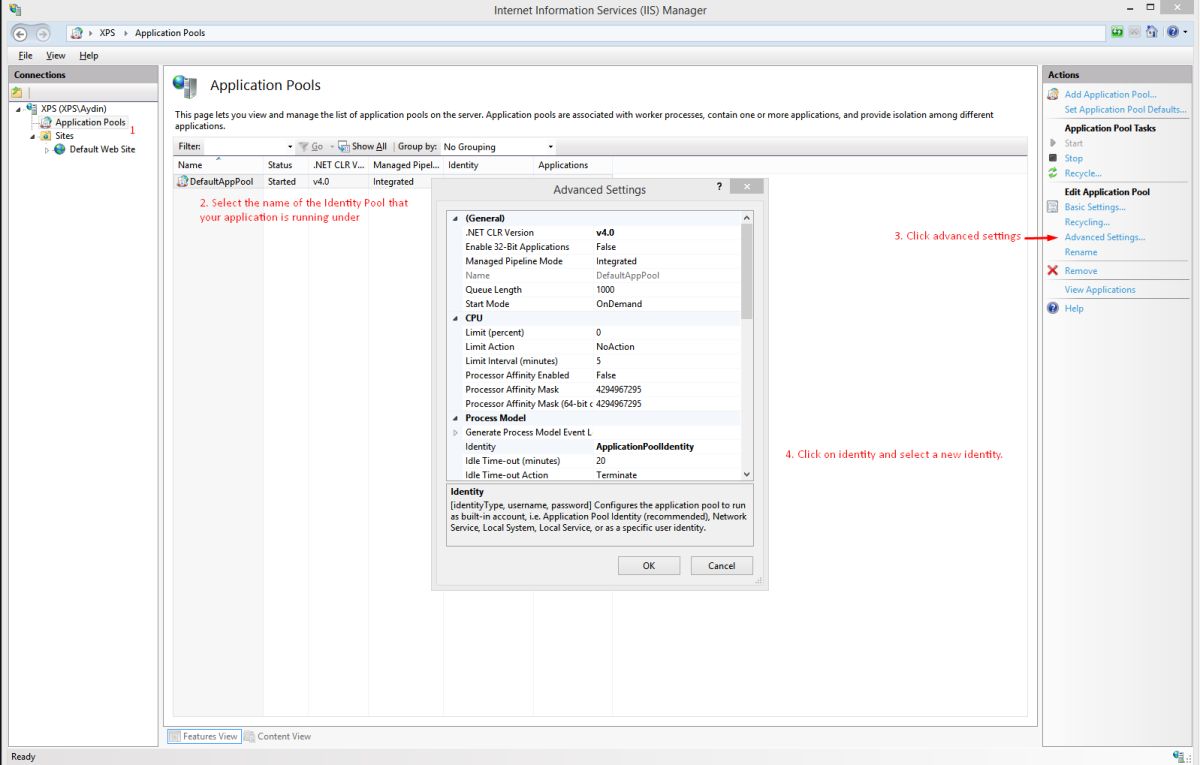Click the ApplicationPoolIdentity value
Viewport: 1200px width, 765px height.
(x=645, y=446)
